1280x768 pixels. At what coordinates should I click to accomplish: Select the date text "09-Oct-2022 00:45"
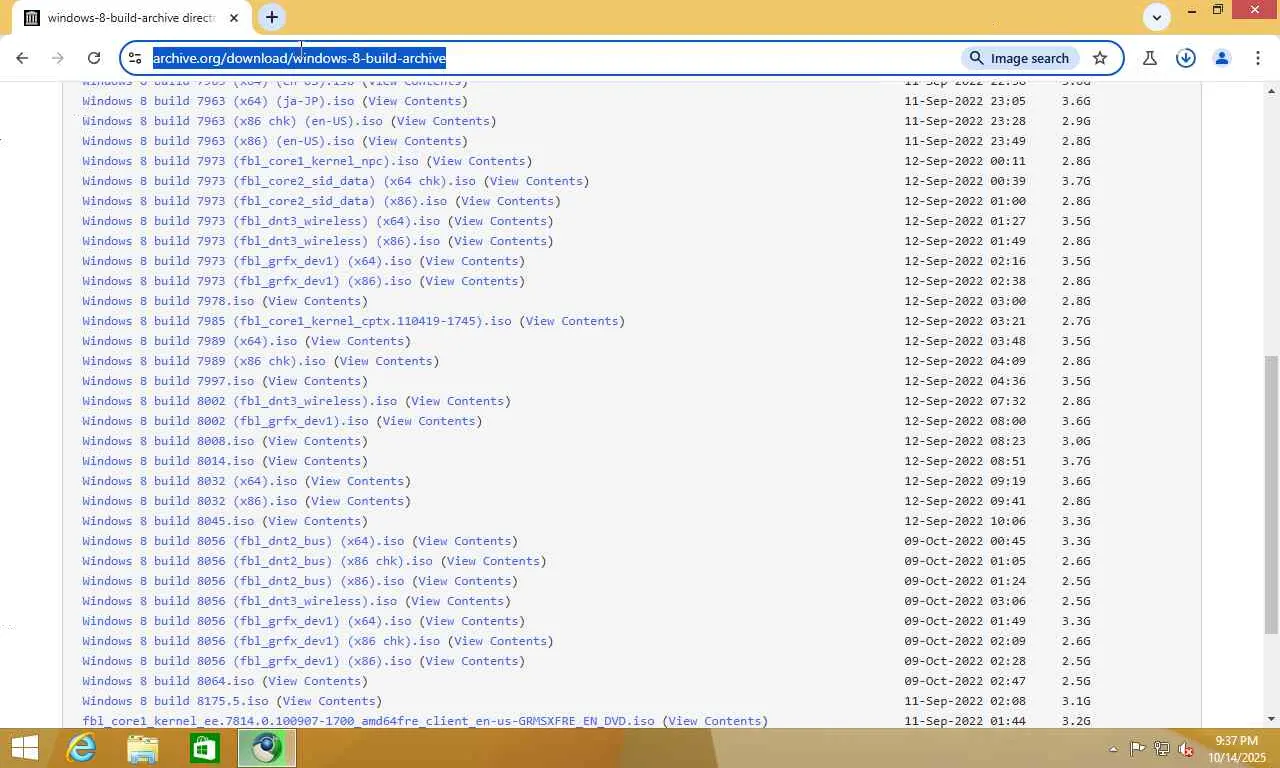coord(965,541)
